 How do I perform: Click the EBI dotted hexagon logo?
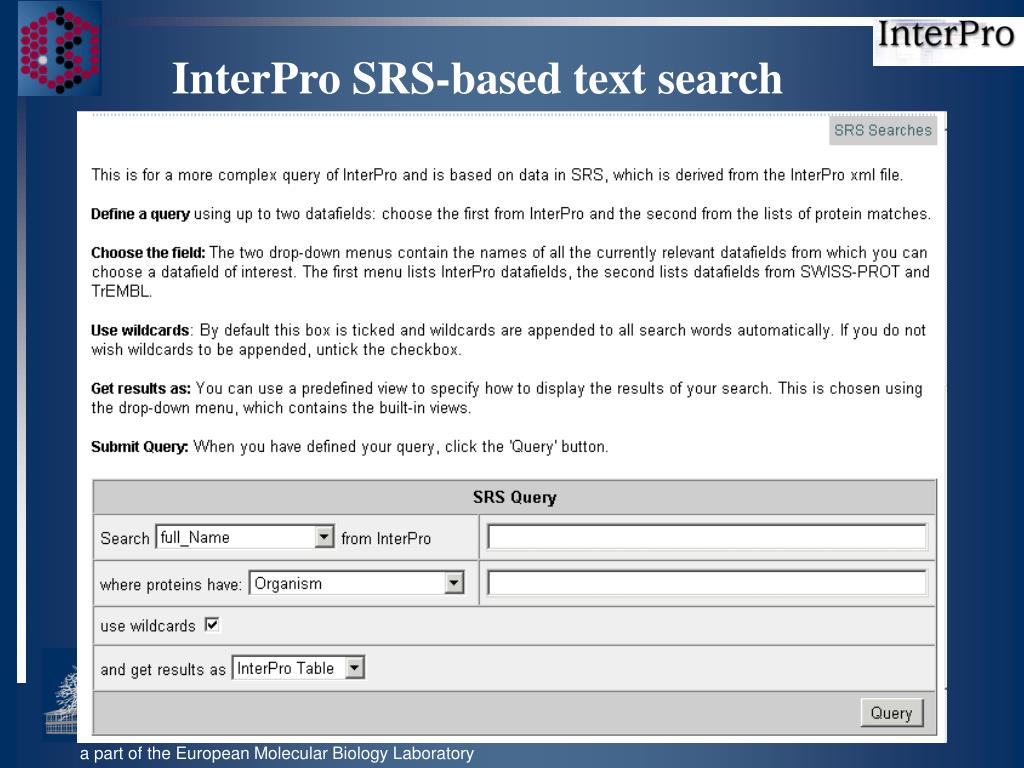click(59, 49)
